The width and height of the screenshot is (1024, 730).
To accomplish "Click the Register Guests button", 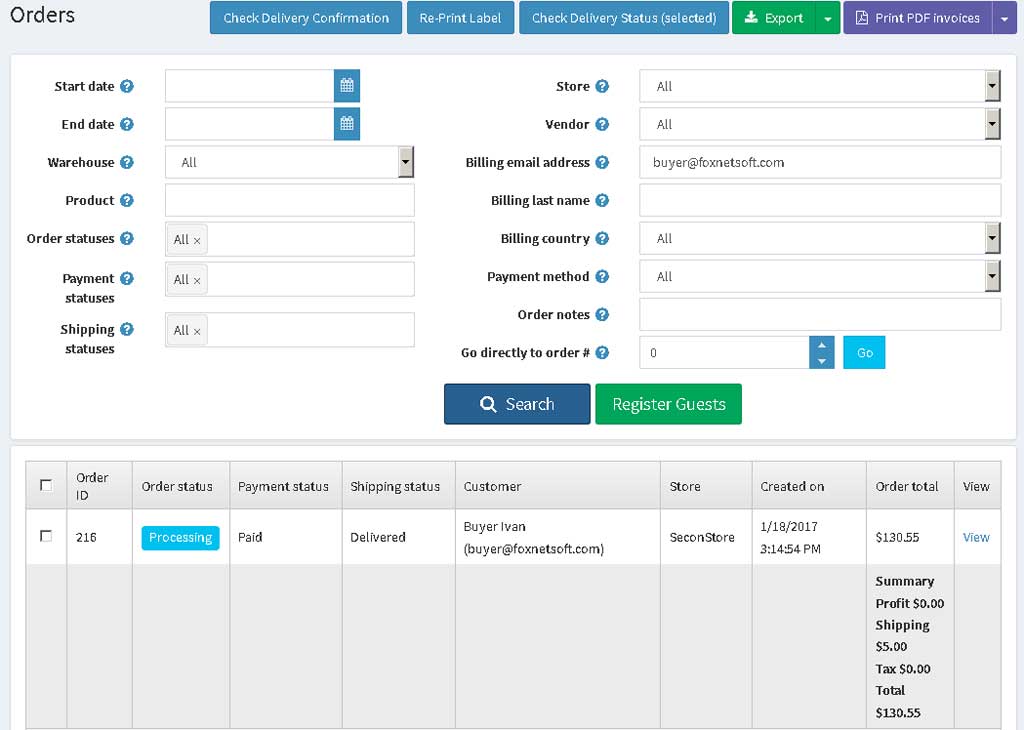I will [669, 404].
